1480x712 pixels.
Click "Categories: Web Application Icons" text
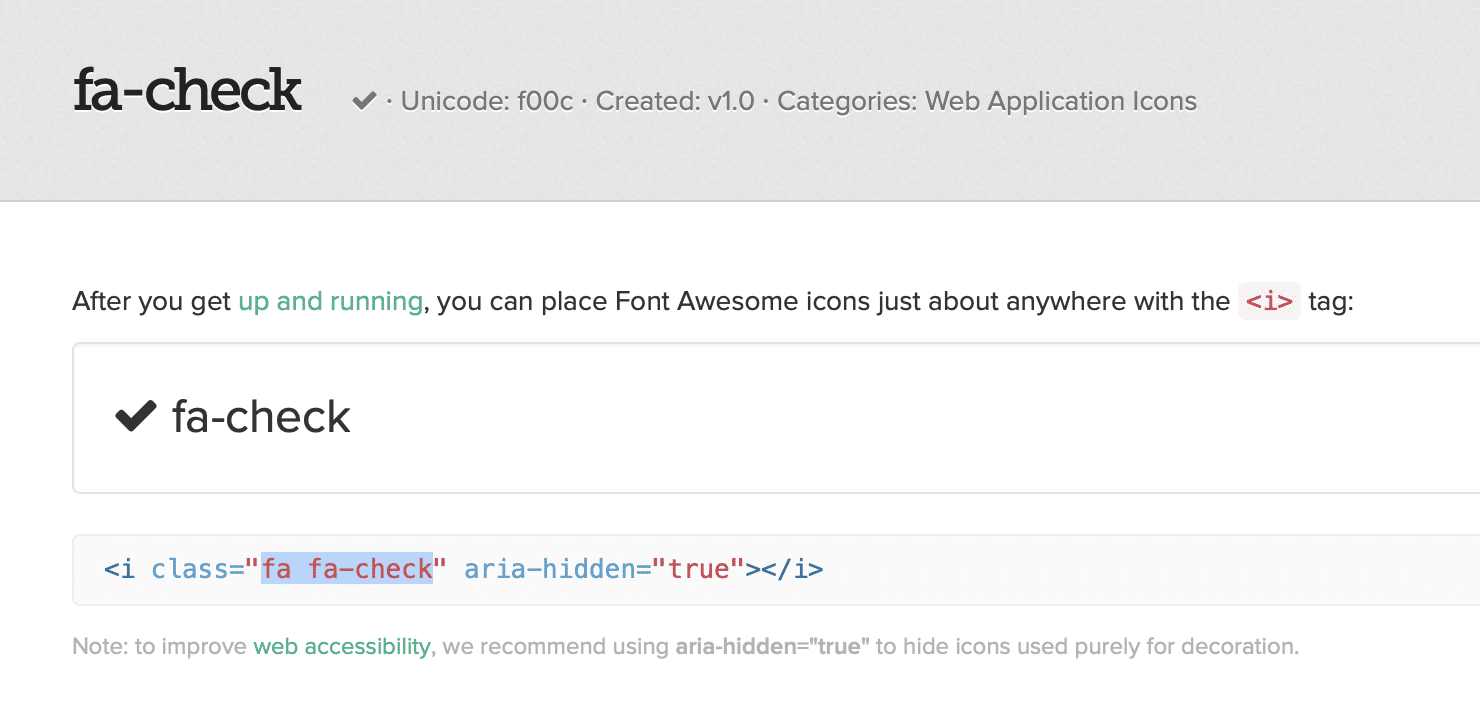(987, 101)
